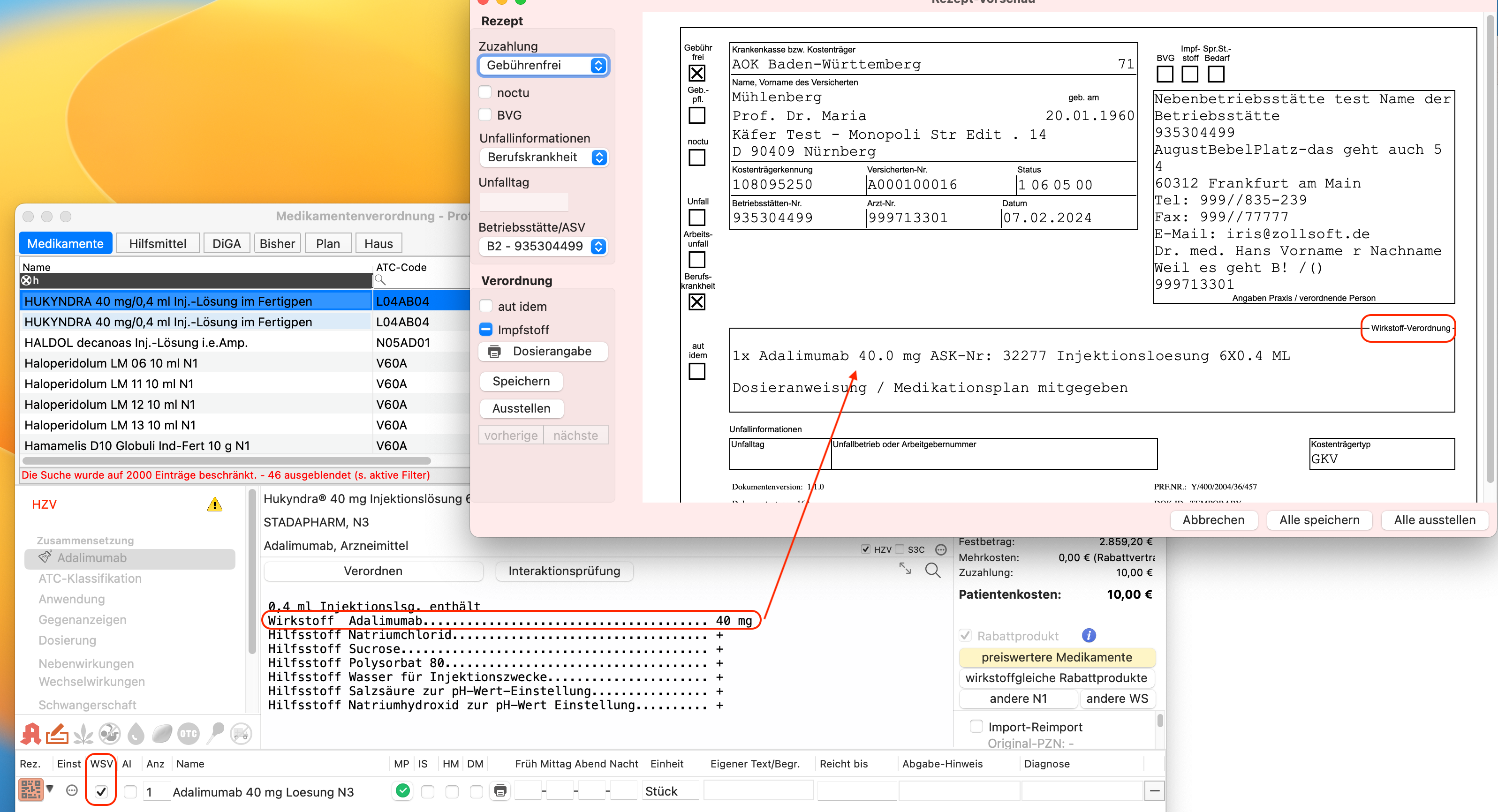Click the red Apotheke pharmacy filter icon

coord(31,734)
